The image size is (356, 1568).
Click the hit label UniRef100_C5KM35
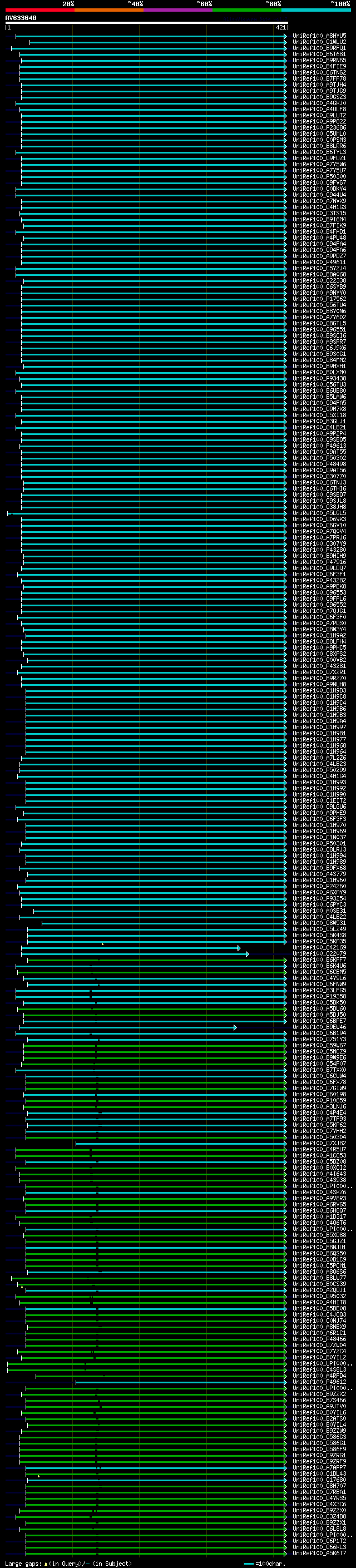point(319,942)
